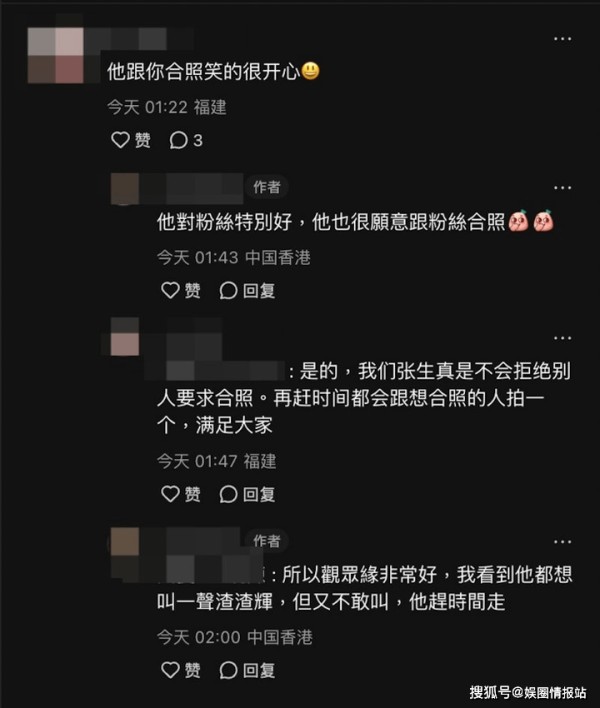Tap the heart on the 02:00 reply
The width and height of the screenshot is (600, 708).
170,670
